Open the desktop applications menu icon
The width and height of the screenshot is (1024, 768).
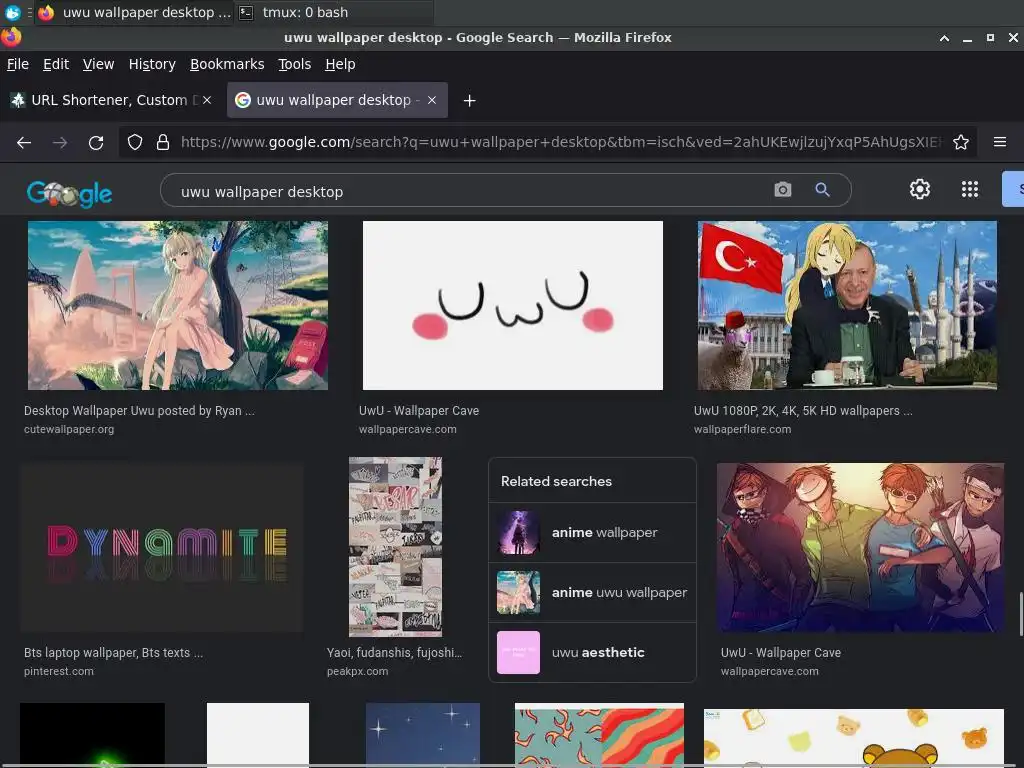click(x=12, y=12)
